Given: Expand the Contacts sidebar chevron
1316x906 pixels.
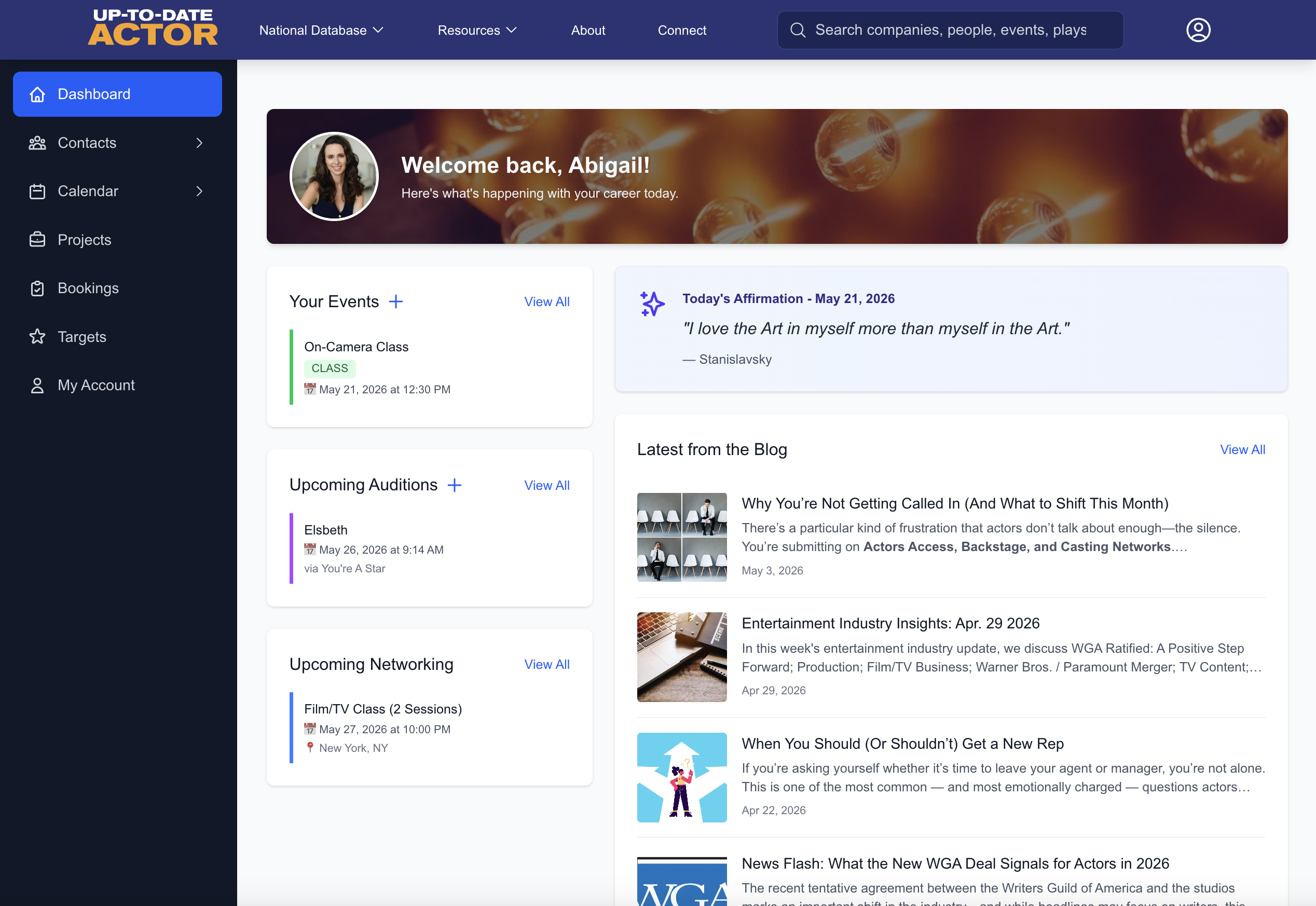Looking at the screenshot, I should pos(199,143).
